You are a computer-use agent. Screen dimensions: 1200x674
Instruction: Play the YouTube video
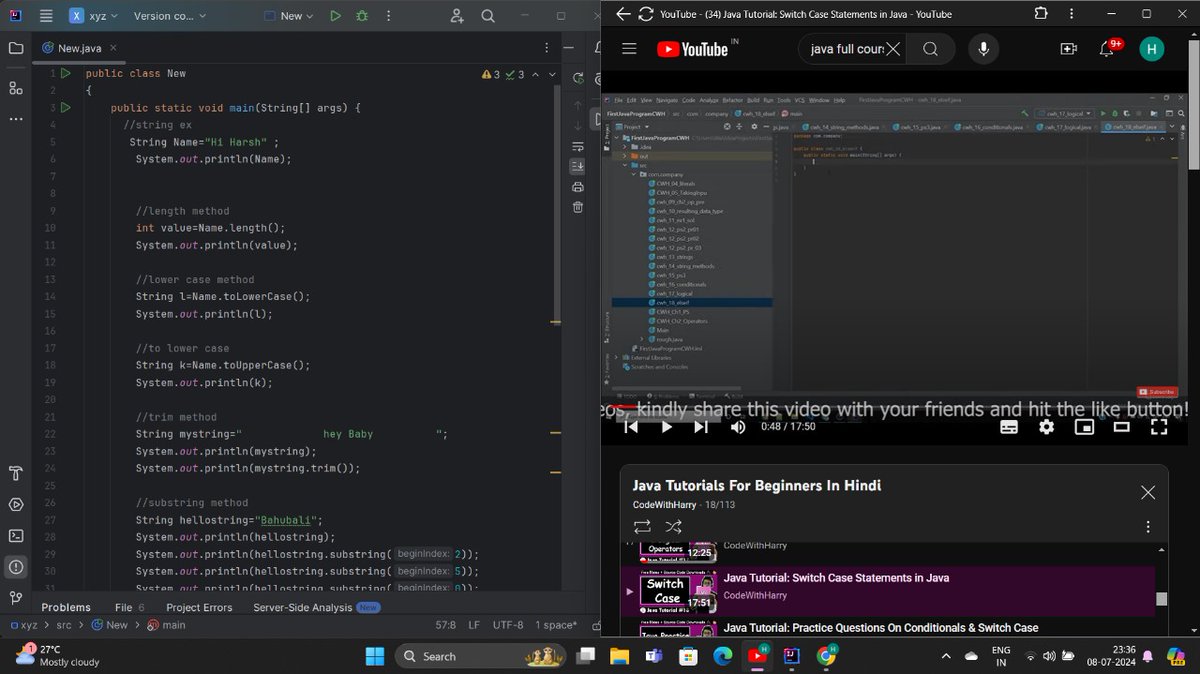click(x=666, y=427)
